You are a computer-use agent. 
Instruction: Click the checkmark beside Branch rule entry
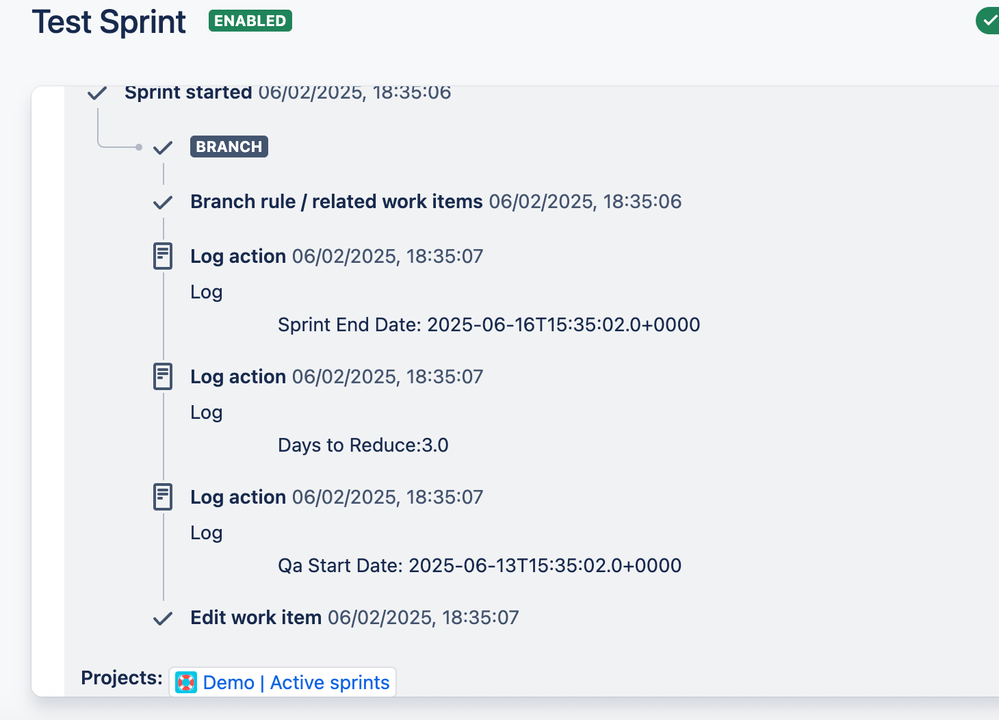[163, 202]
